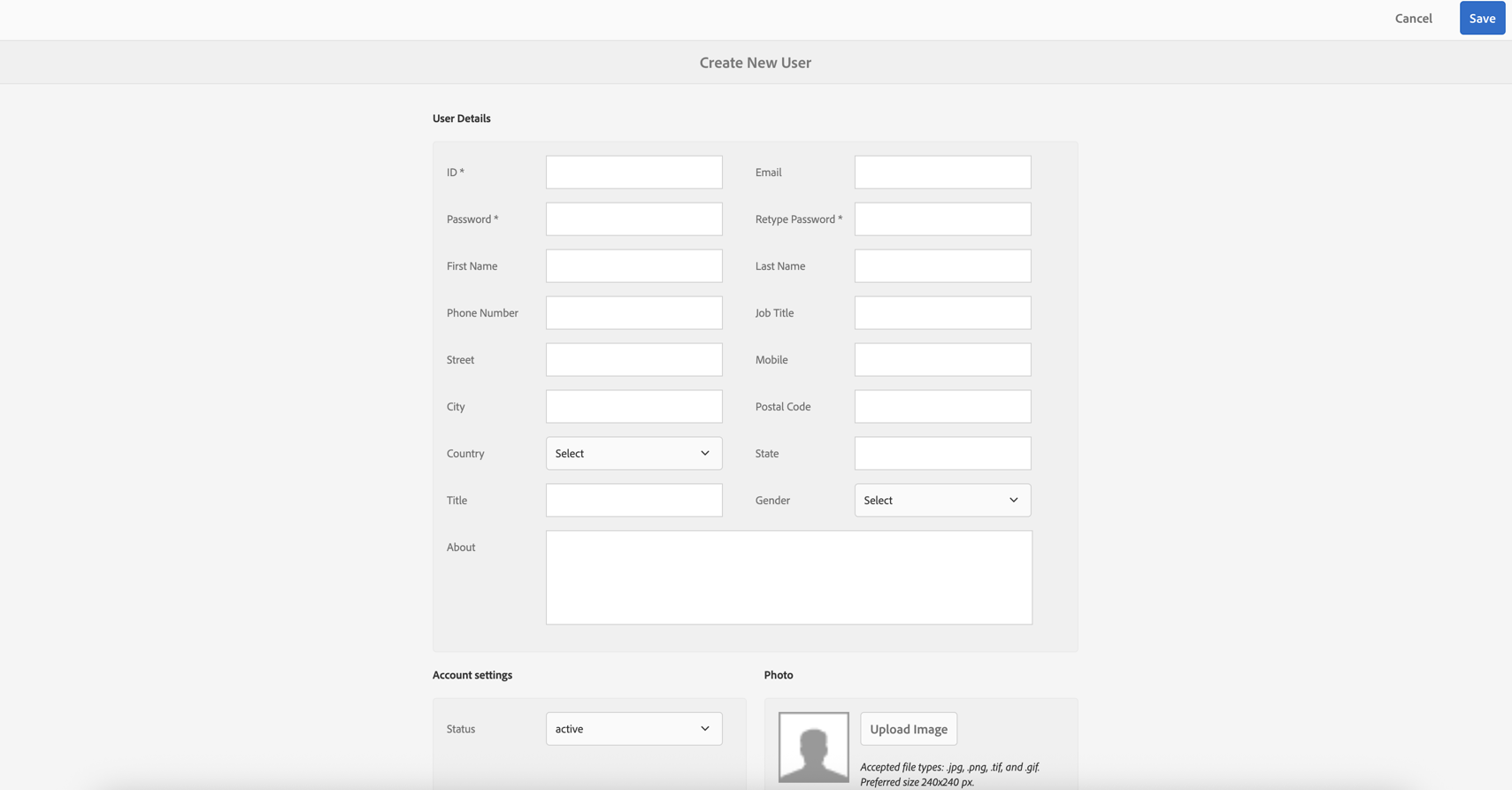Select the City input field

click(x=633, y=406)
